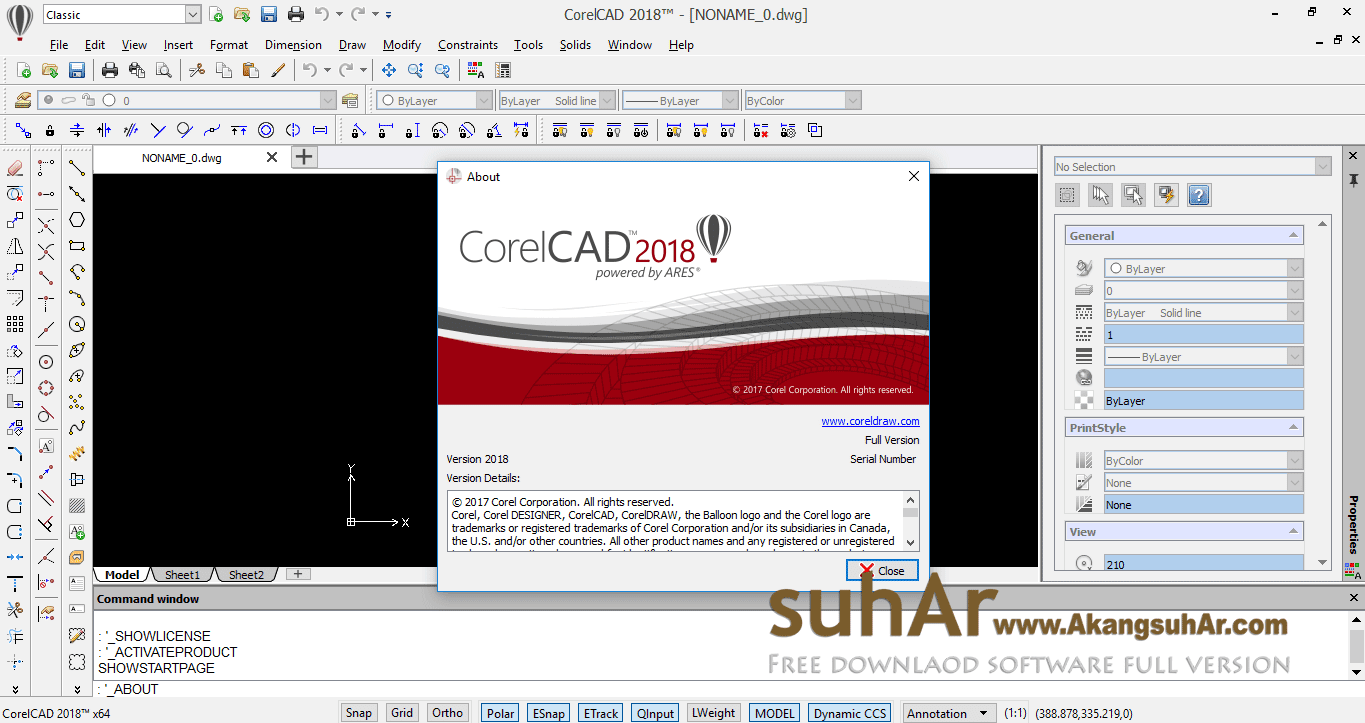
Task: Click the Dynamic Zoom magnifier icon
Action: tap(415, 70)
